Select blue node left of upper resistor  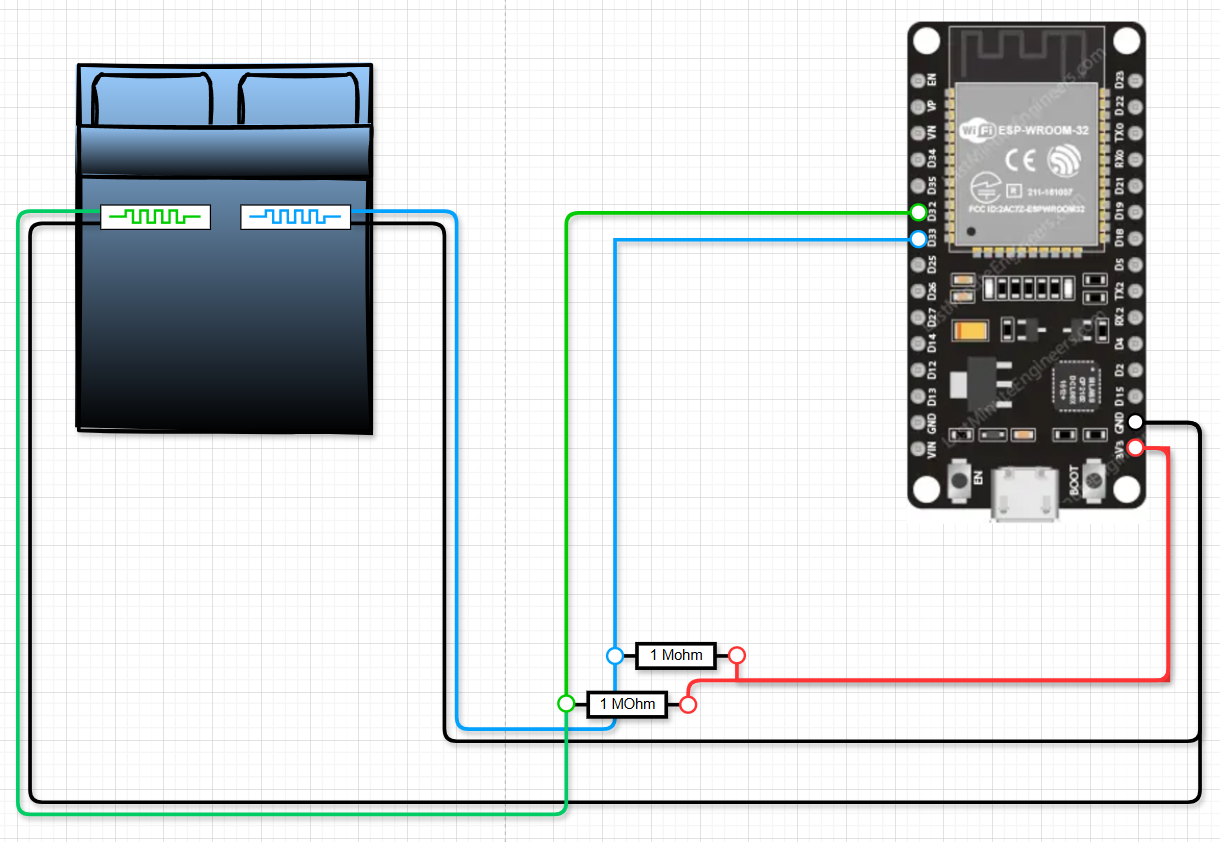click(615, 656)
